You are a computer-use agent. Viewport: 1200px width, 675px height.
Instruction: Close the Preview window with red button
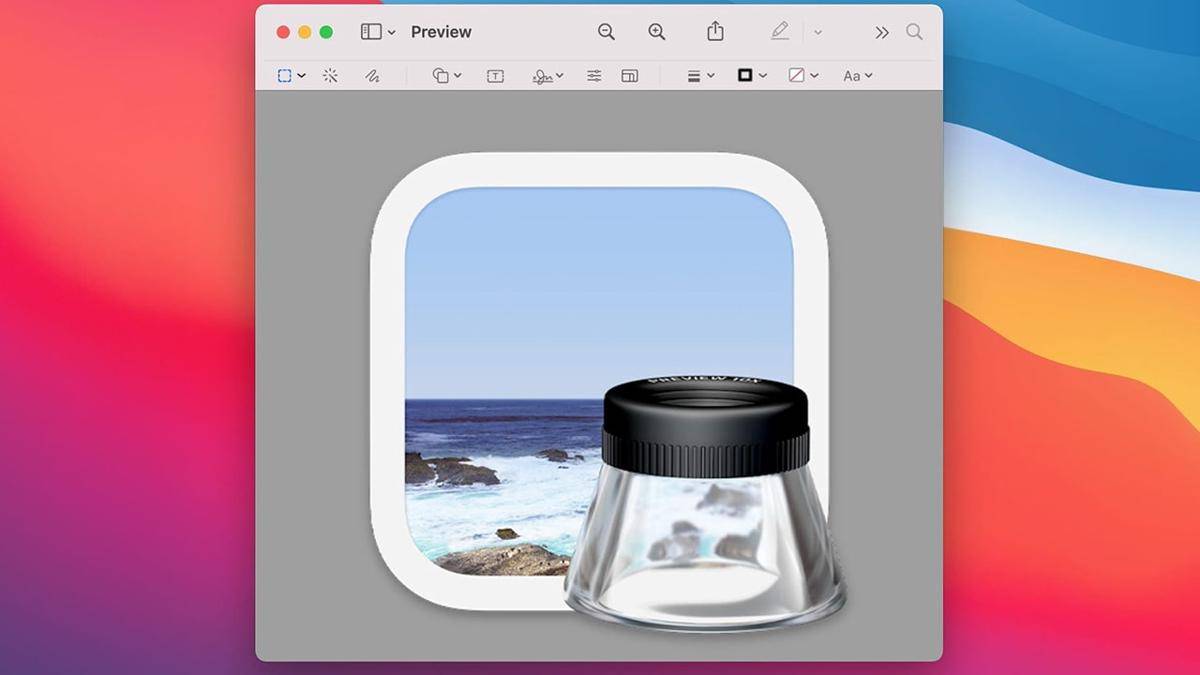tap(283, 32)
